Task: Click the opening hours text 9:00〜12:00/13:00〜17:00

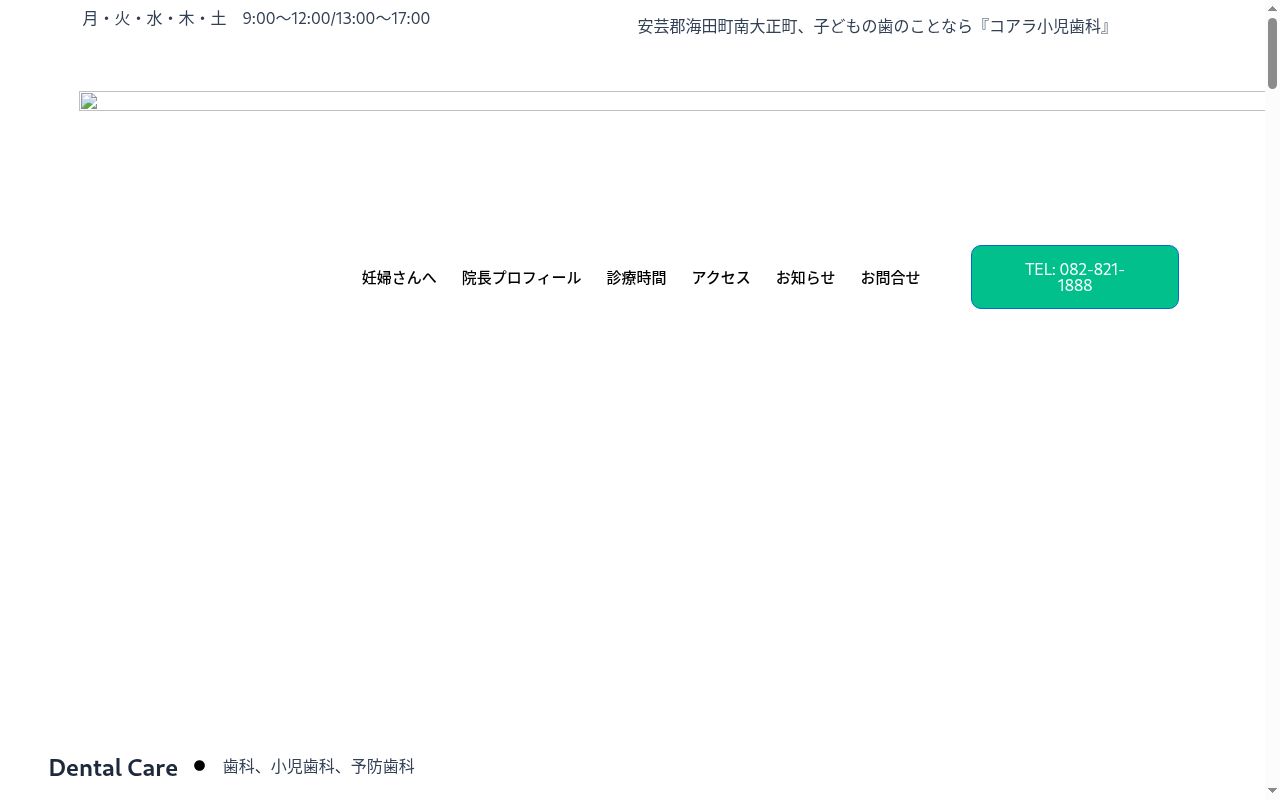Action: (336, 18)
